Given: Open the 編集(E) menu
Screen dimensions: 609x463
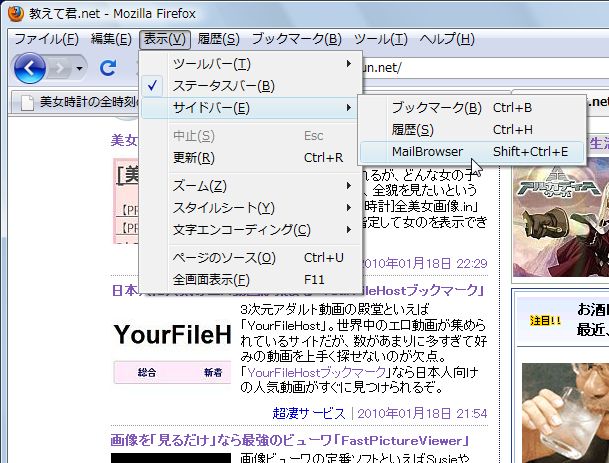Looking at the screenshot, I should pos(111,39).
